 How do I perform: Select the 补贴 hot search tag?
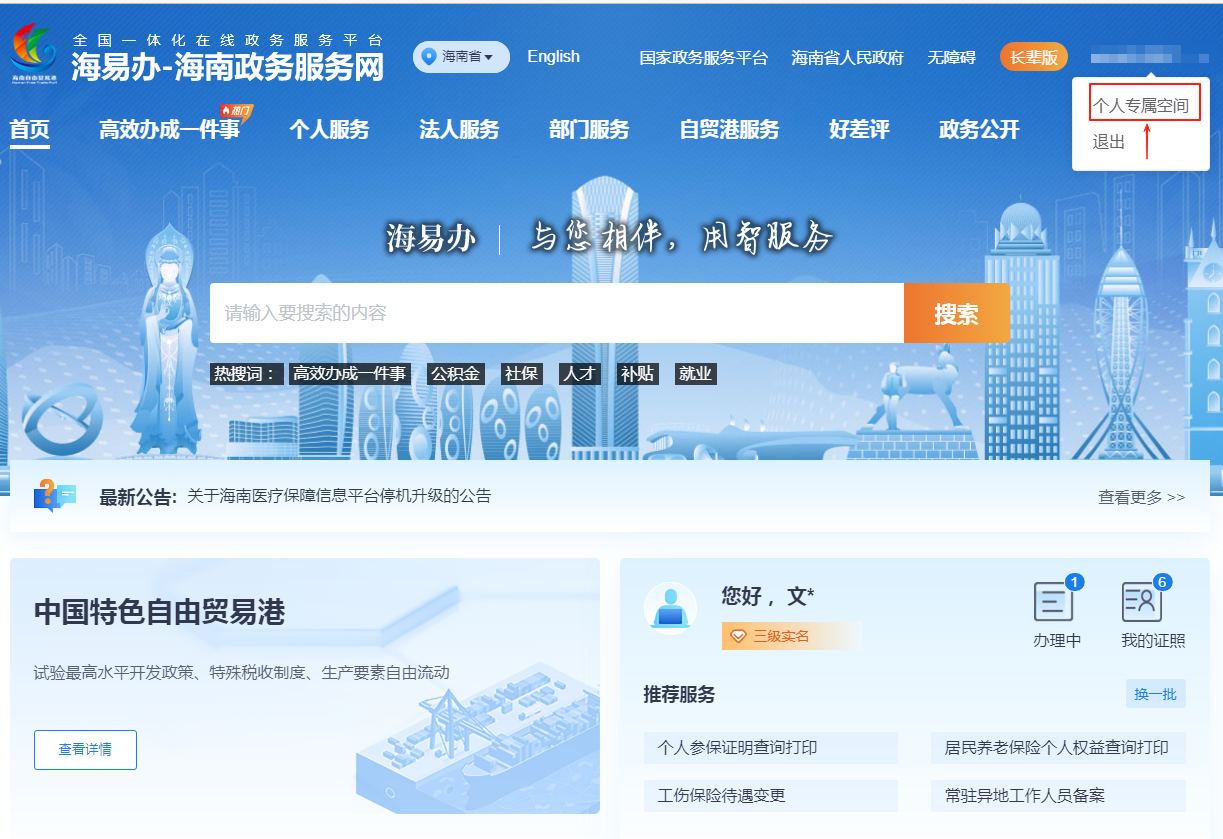tap(637, 374)
